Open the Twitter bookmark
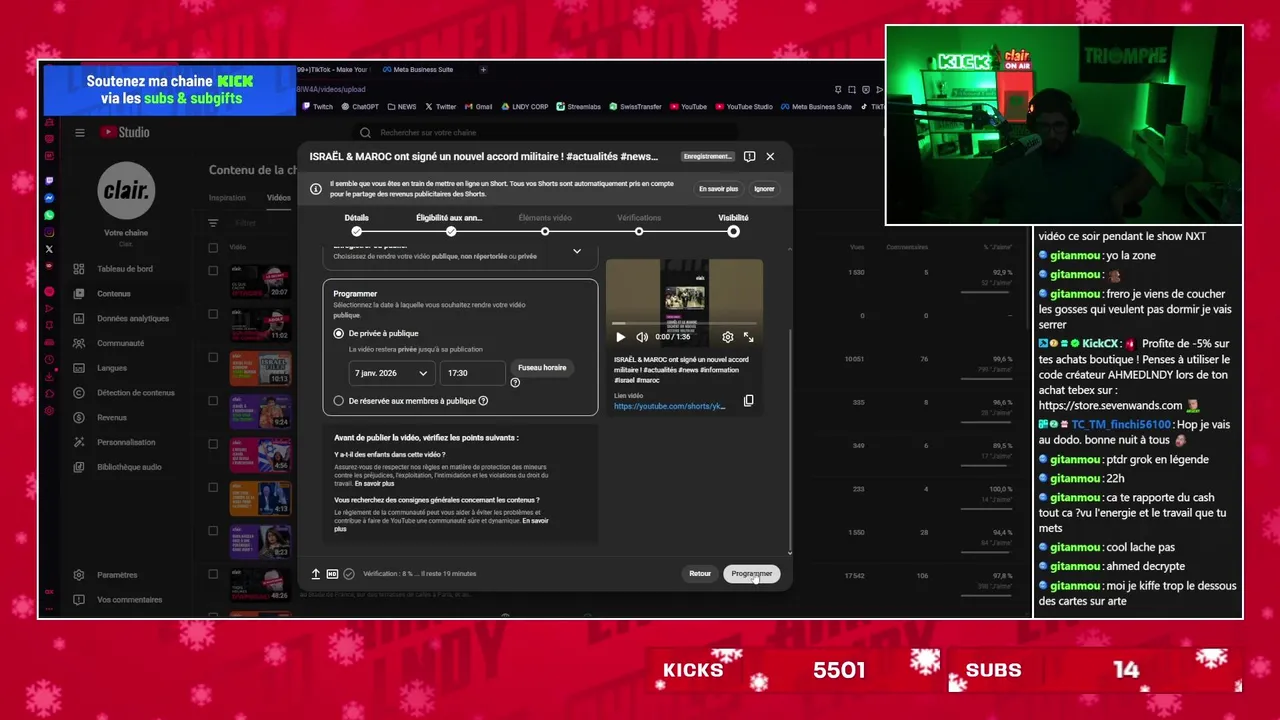This screenshot has width=1280, height=720. 440,106
